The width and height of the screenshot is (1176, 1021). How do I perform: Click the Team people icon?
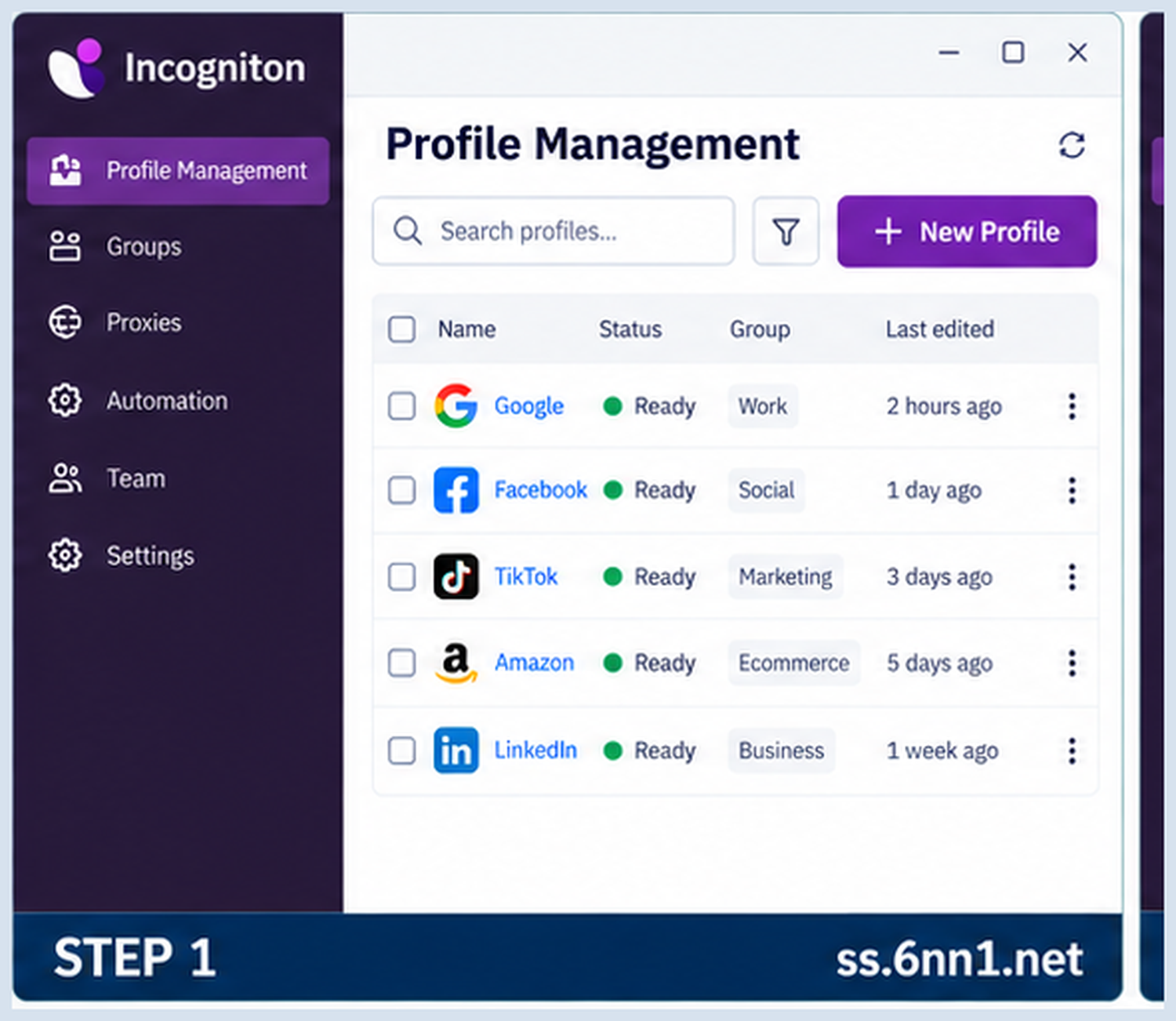coord(65,478)
